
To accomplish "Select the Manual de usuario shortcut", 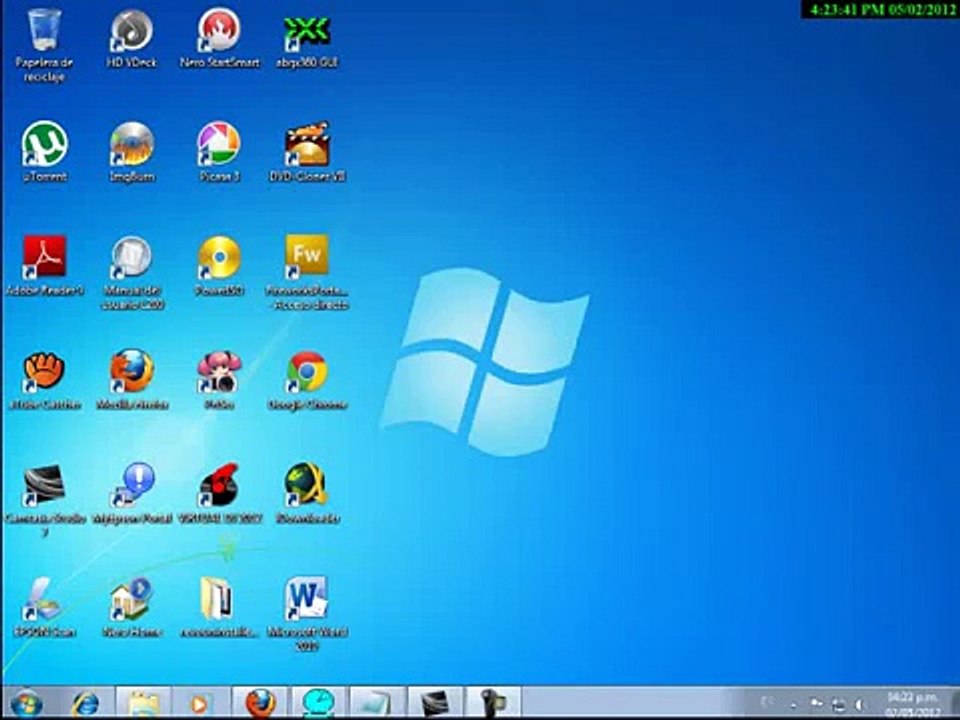I will point(132,273).
